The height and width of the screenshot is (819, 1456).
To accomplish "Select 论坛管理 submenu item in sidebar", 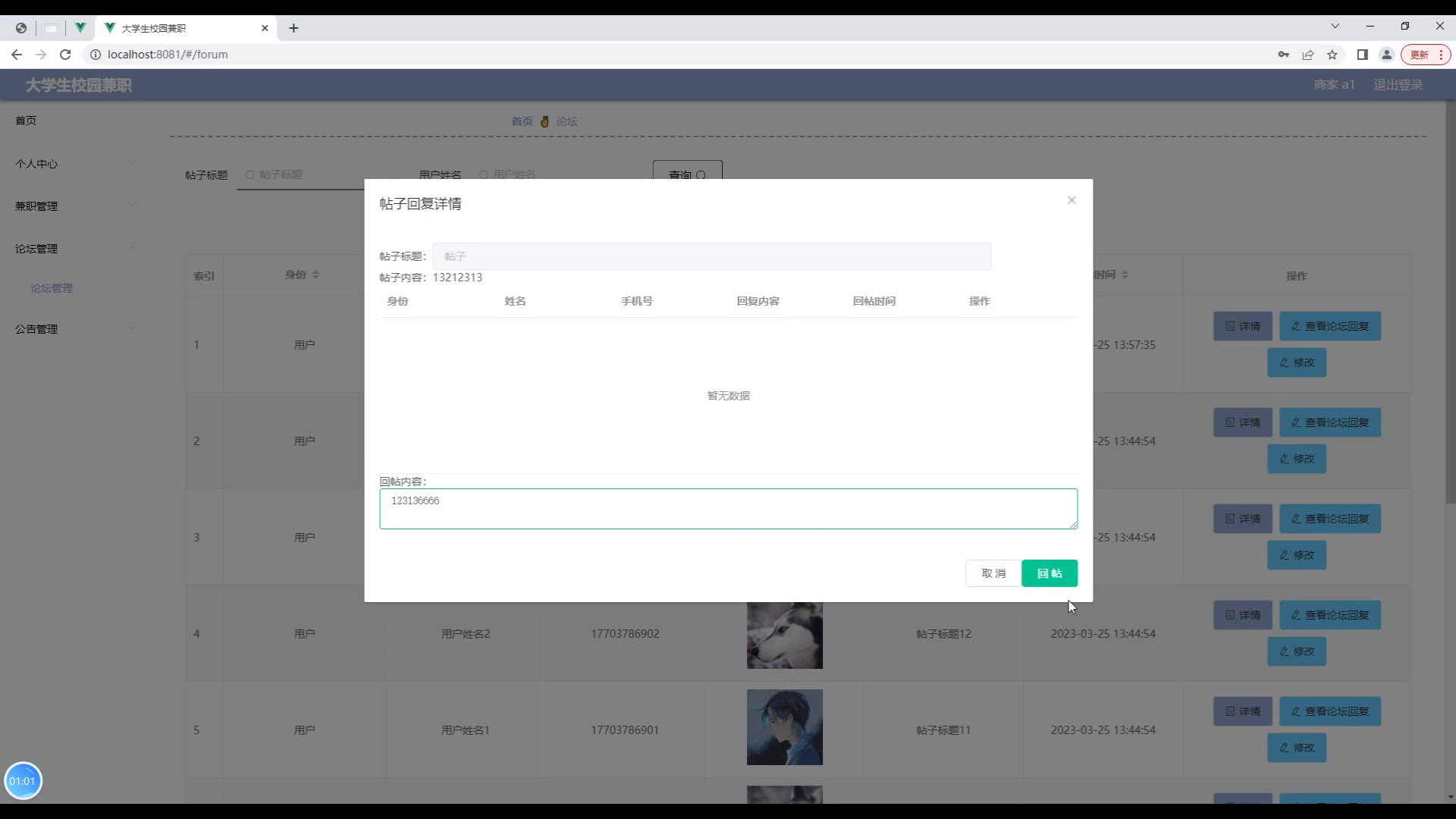I will [52, 288].
